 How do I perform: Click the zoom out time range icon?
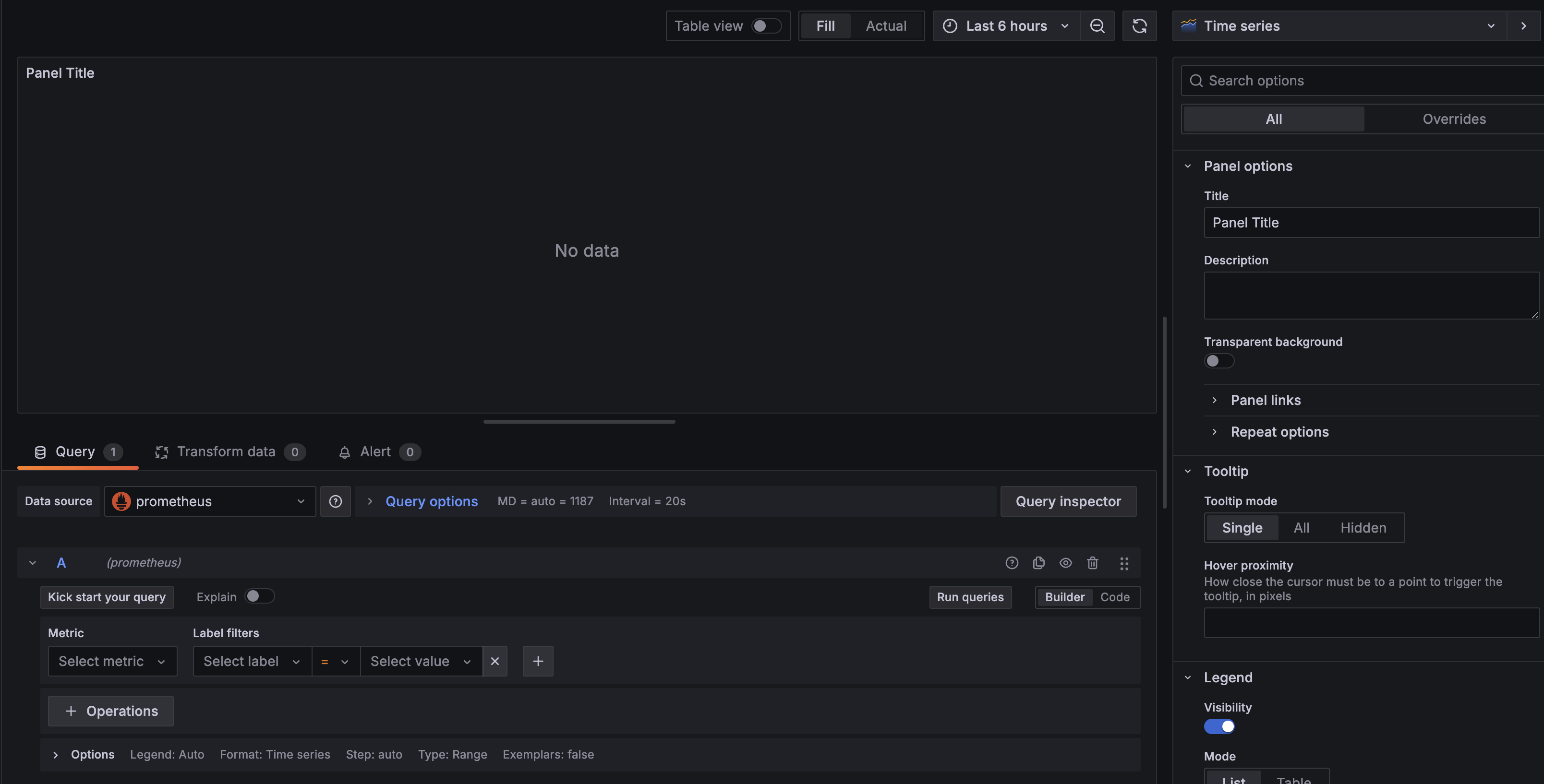[1097, 26]
